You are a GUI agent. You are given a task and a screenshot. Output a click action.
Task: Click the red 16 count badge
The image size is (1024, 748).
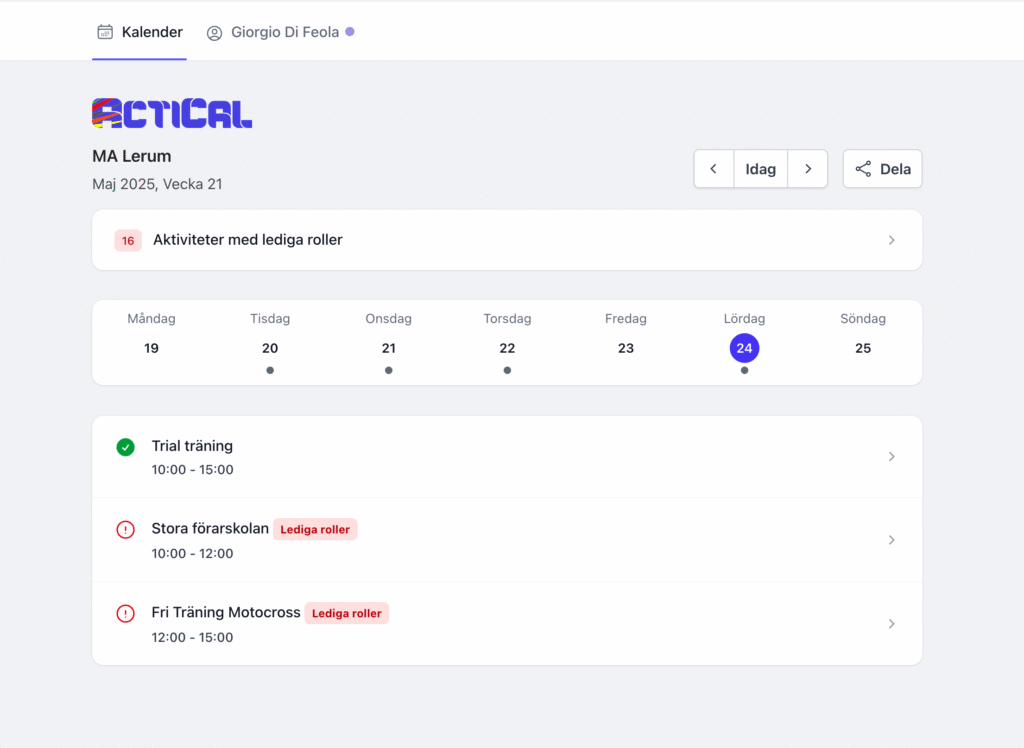pos(128,240)
